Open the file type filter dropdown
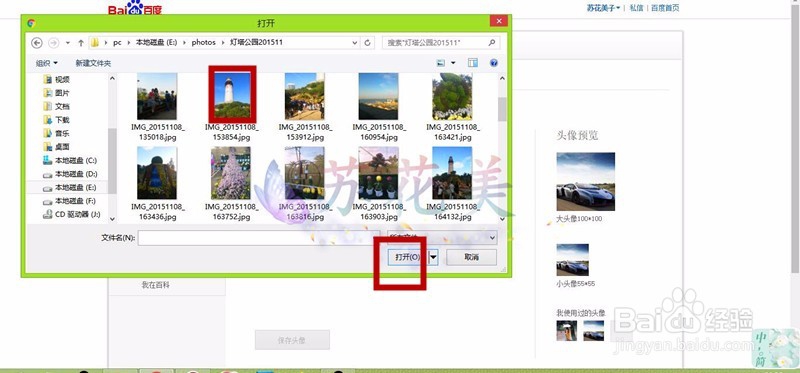 point(442,238)
